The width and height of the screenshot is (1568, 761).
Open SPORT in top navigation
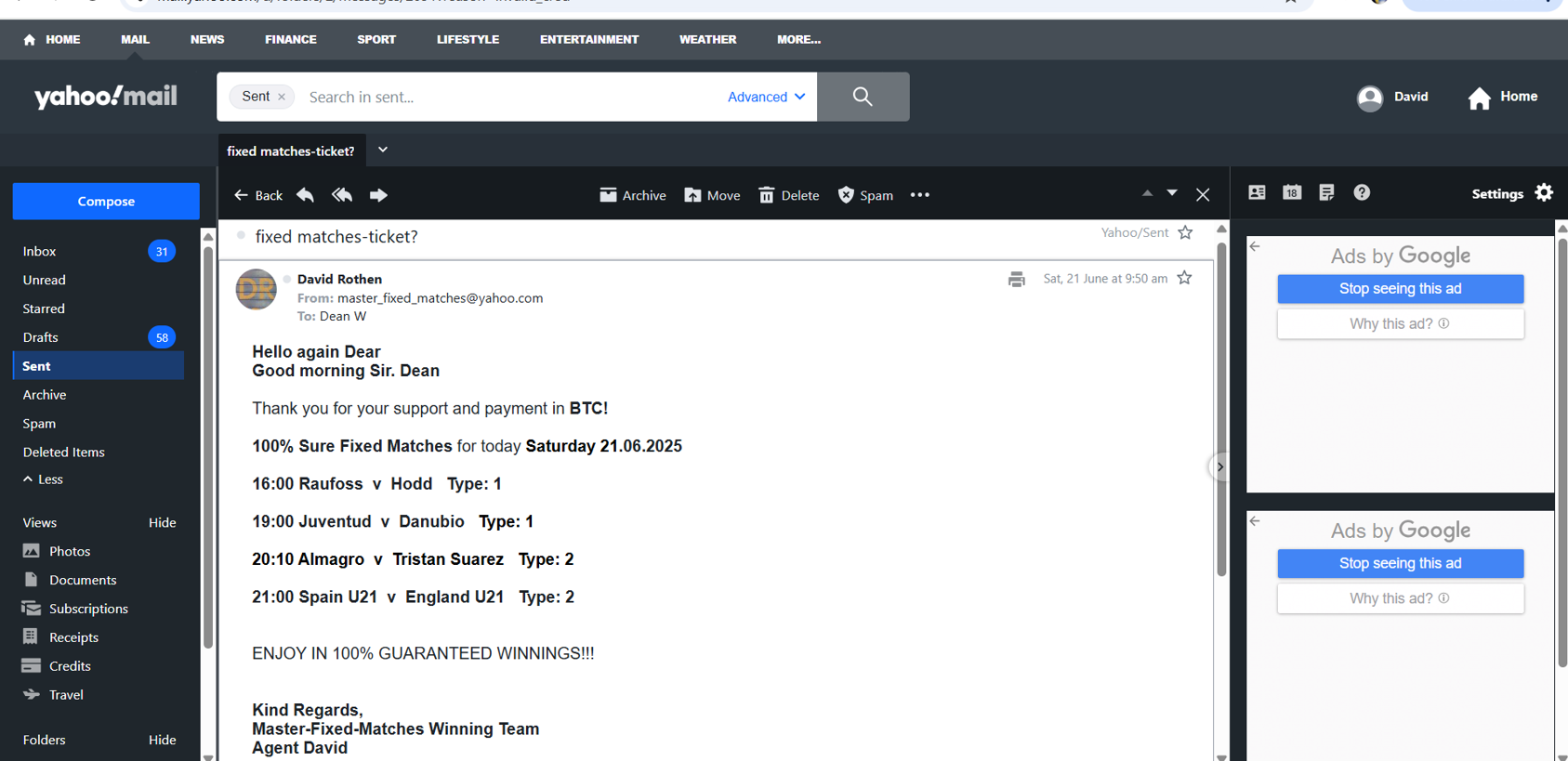tap(376, 40)
